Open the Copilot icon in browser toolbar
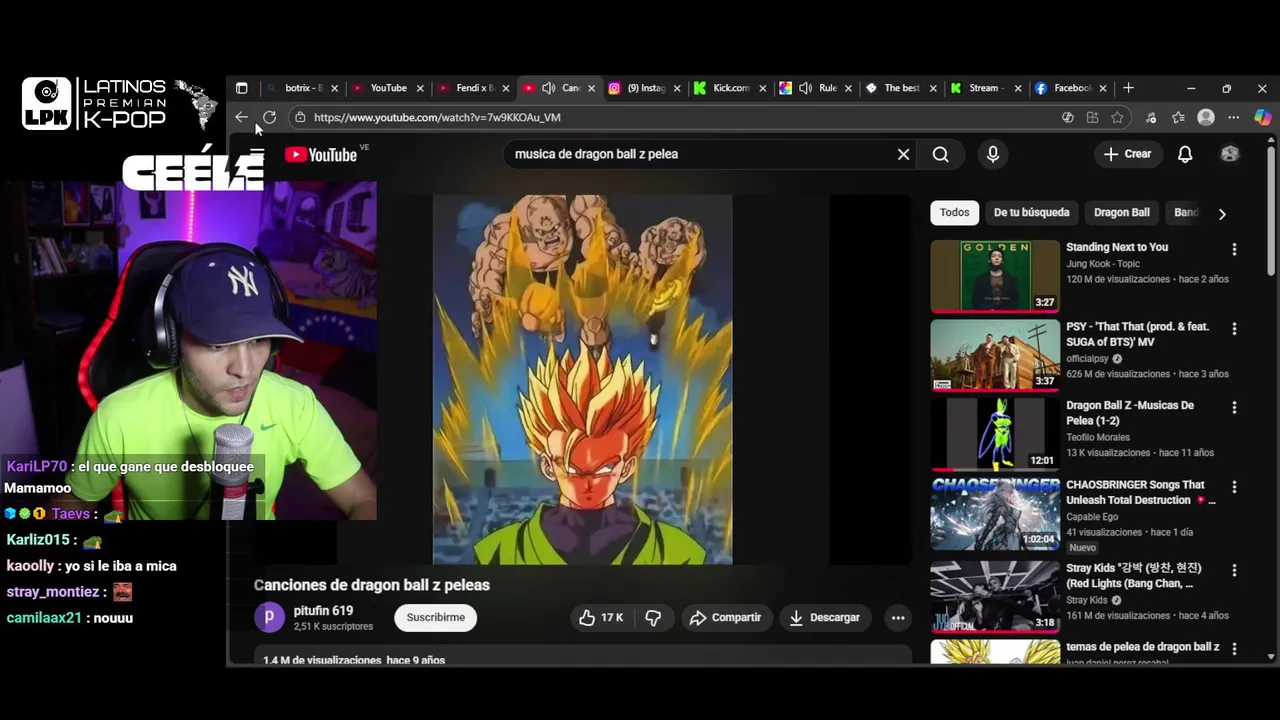This screenshot has height=720, width=1280. coord(1262,117)
